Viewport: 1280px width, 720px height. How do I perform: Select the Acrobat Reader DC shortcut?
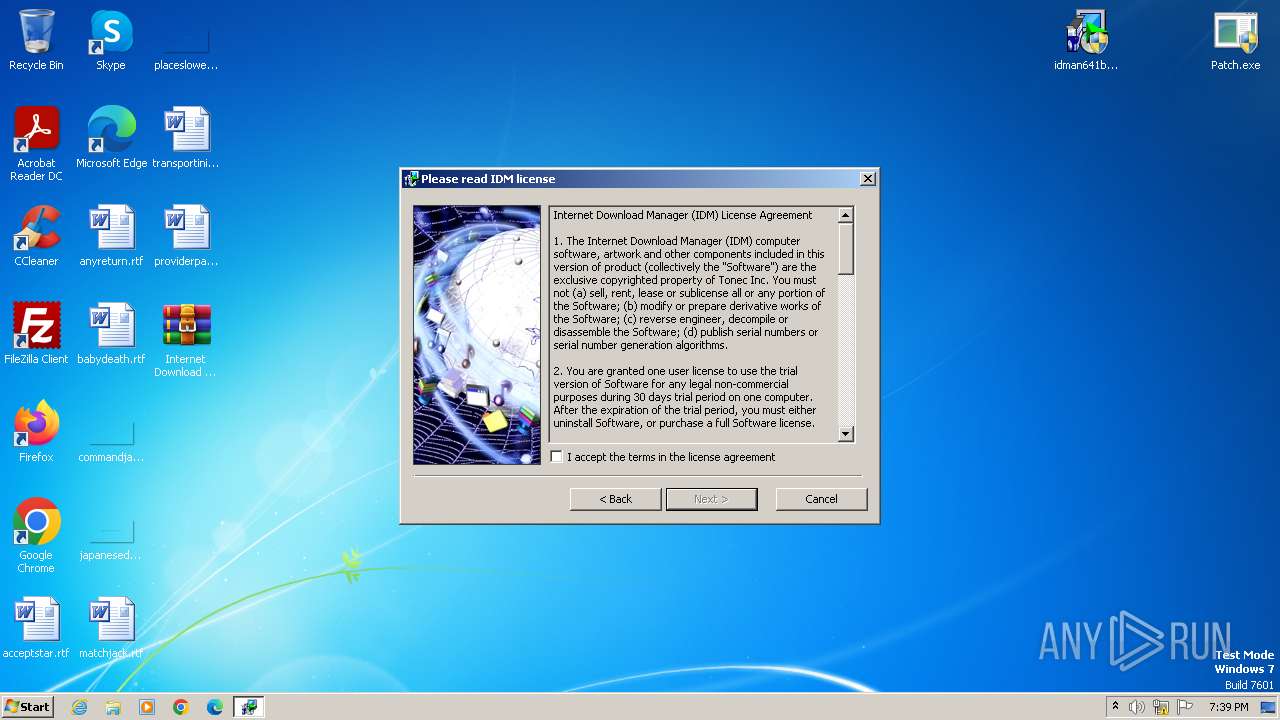pos(36,144)
